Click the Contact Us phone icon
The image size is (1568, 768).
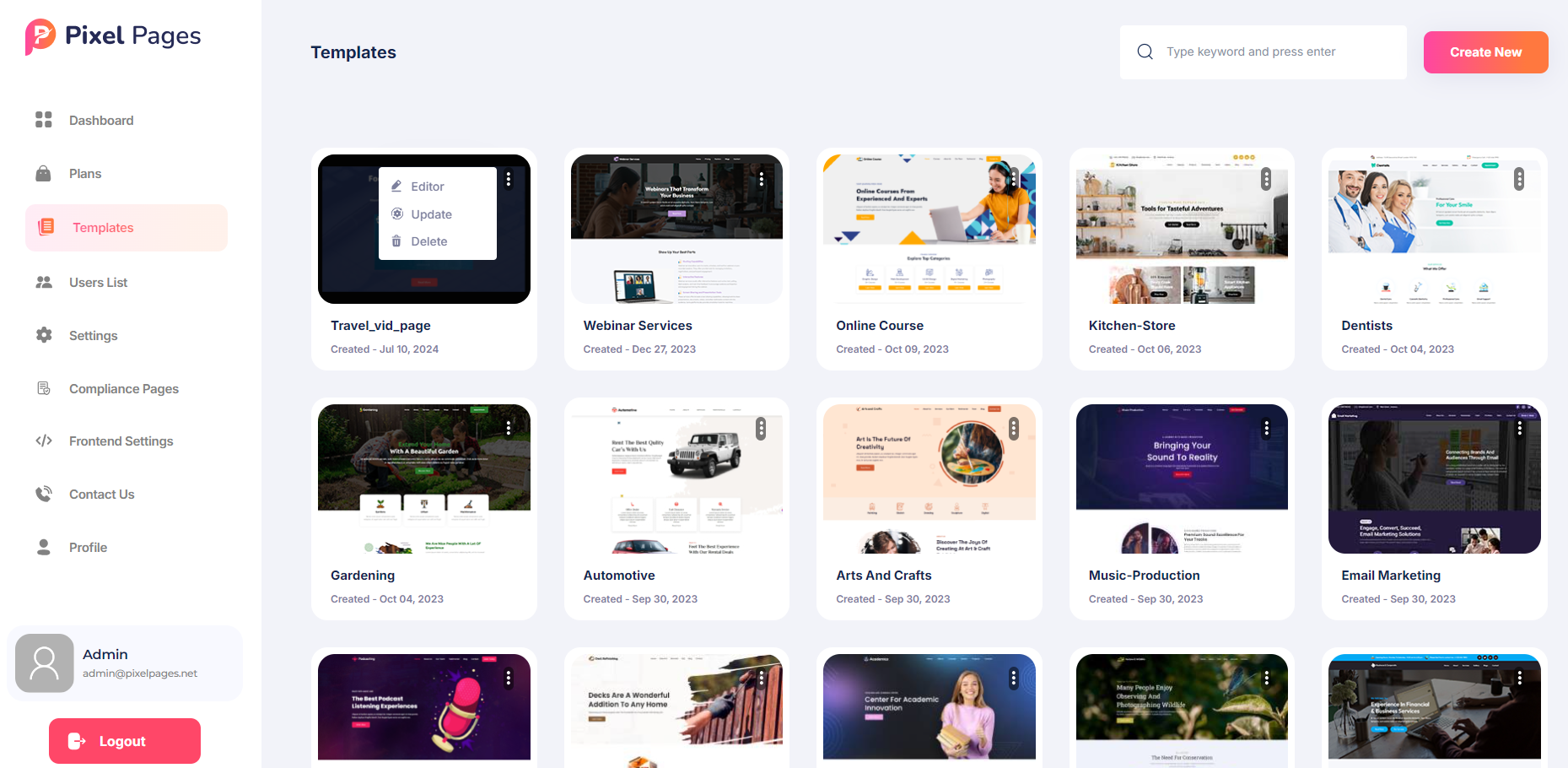point(44,494)
